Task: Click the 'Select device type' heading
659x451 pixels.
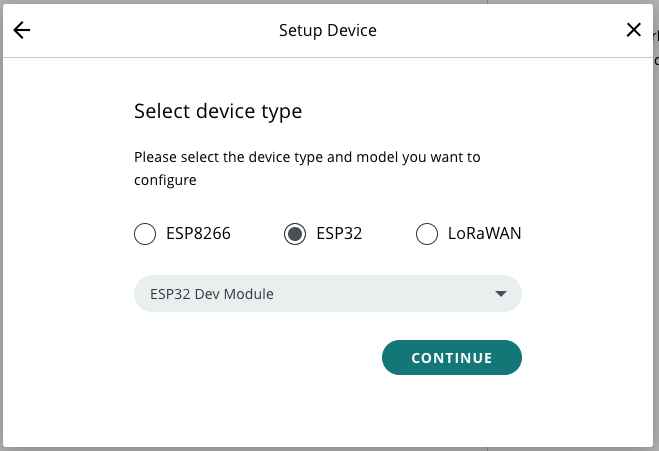Action: [x=218, y=111]
